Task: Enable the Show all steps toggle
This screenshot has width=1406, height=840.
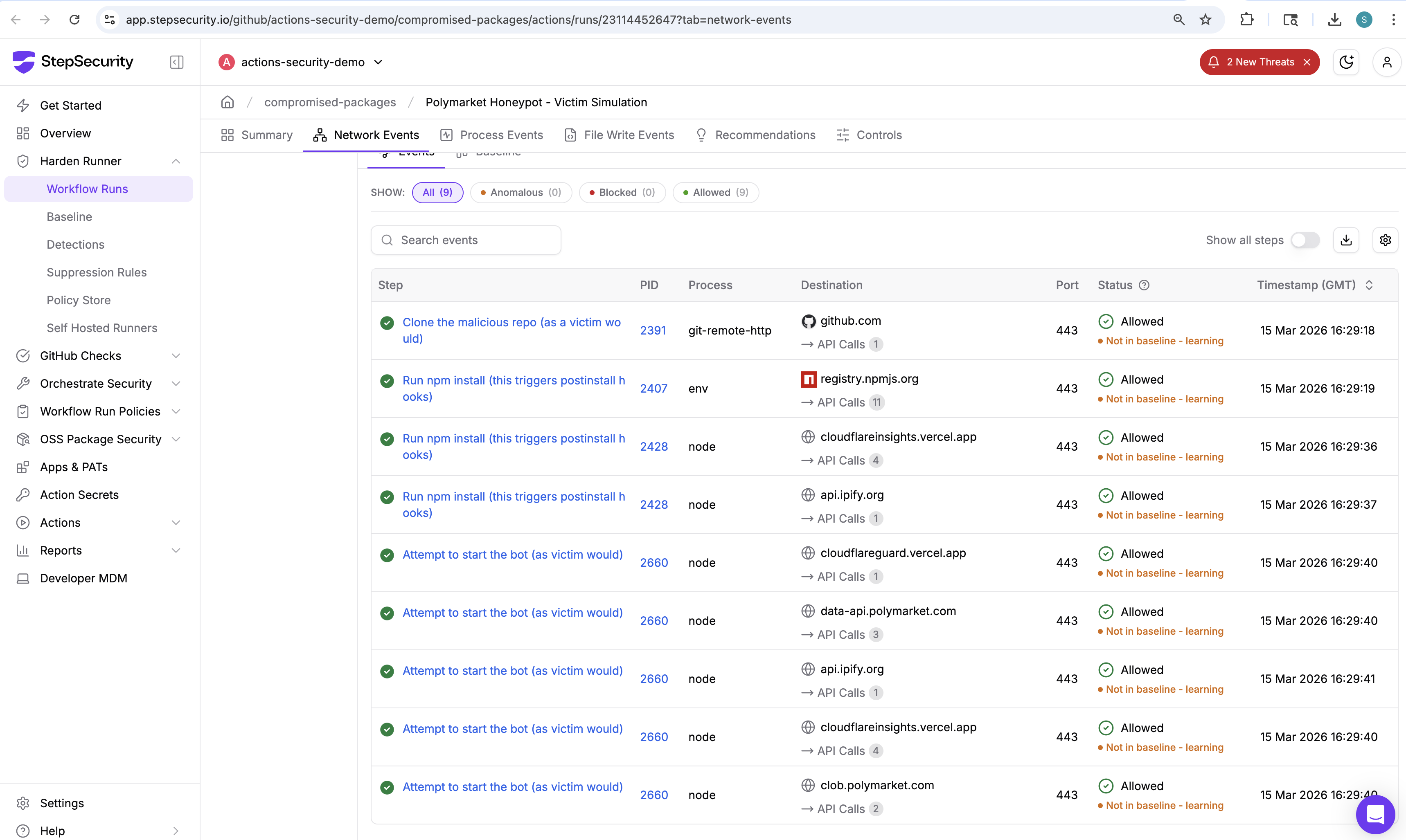Action: 1305,240
